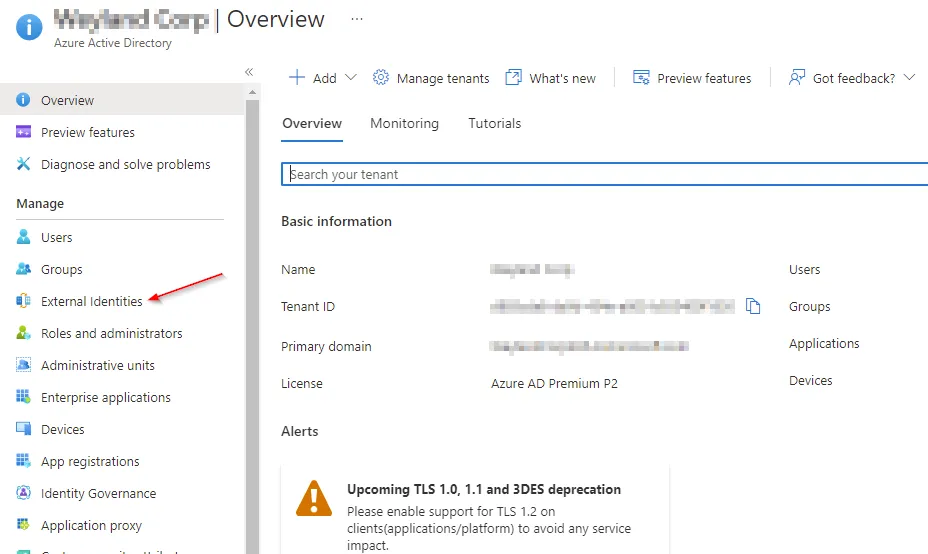Click the Groups icon in the sidebar

pyautogui.click(x=23, y=269)
